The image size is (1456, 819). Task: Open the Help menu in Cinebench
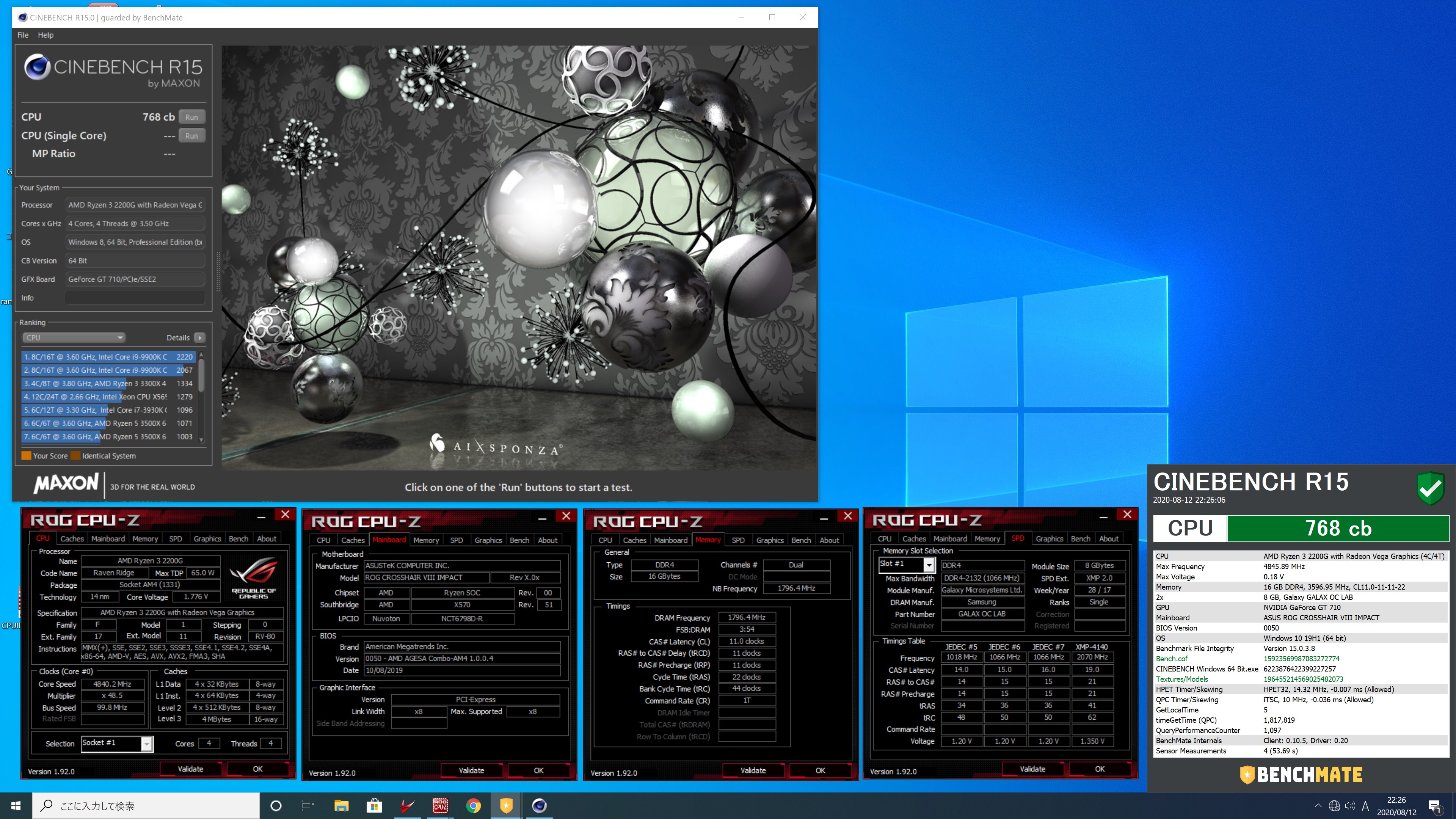pos(46,35)
